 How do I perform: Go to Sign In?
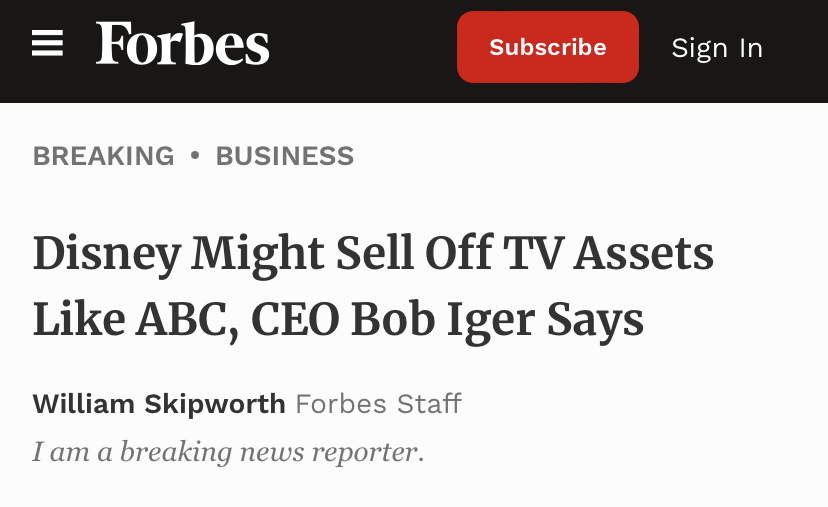(x=717, y=48)
